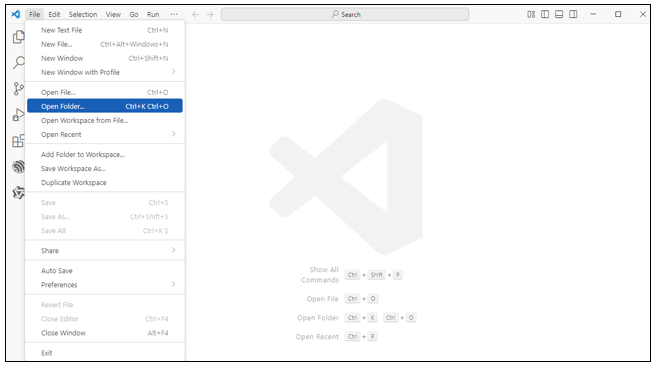Open the Extensions view icon

click(18, 141)
